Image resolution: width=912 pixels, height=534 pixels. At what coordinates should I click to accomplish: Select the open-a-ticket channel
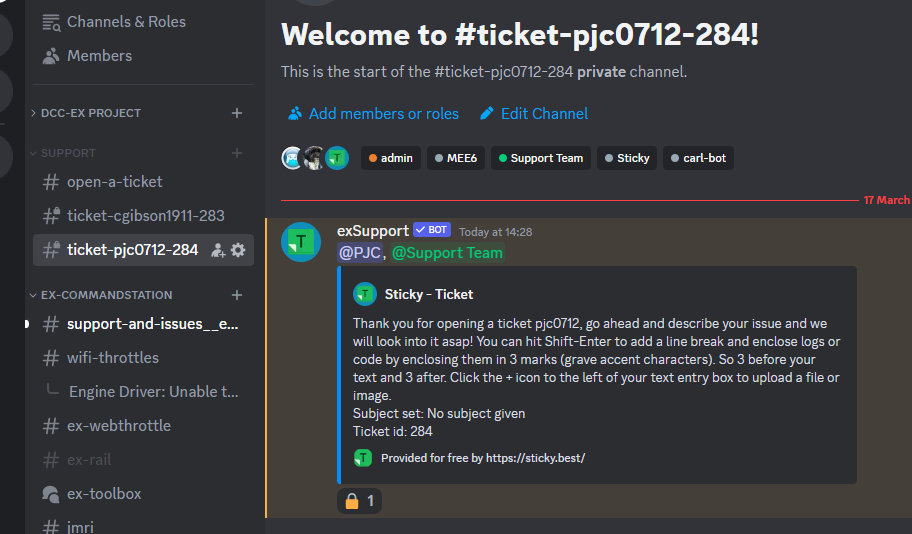114,182
